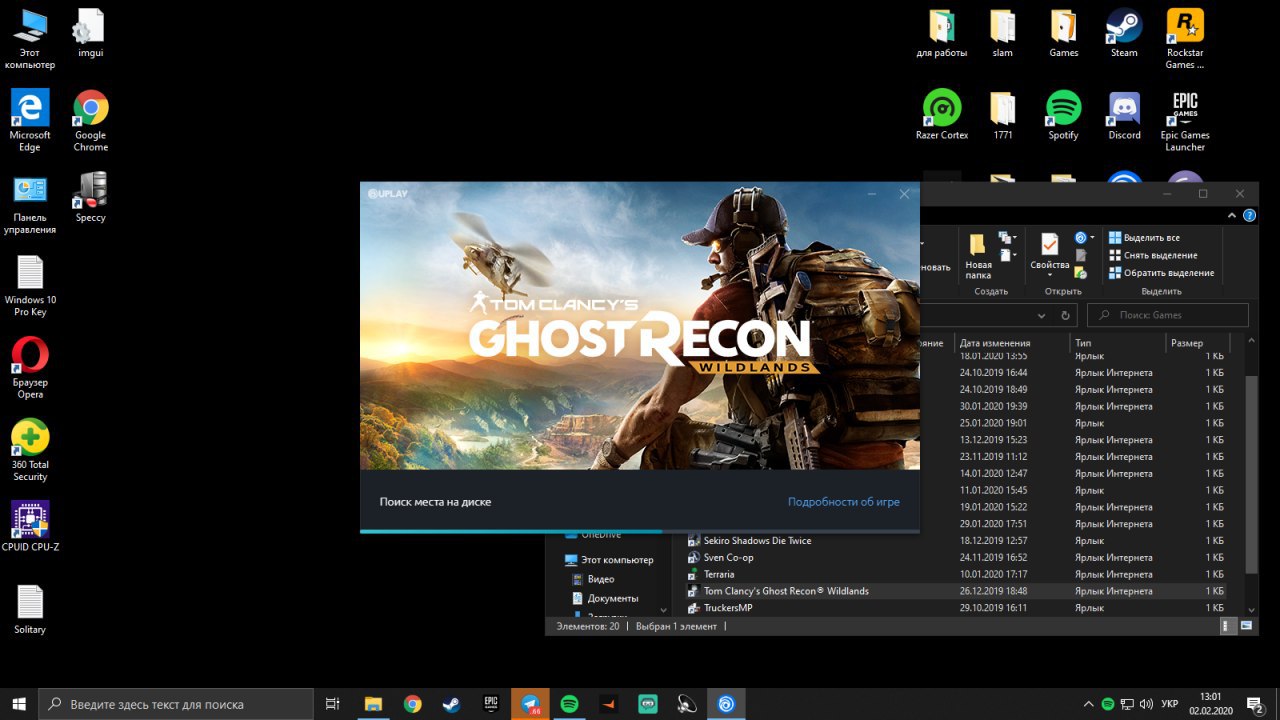Viewport: 1280px width, 720px height.
Task: Open Opera browser desktop icon
Action: pyautogui.click(x=30, y=368)
